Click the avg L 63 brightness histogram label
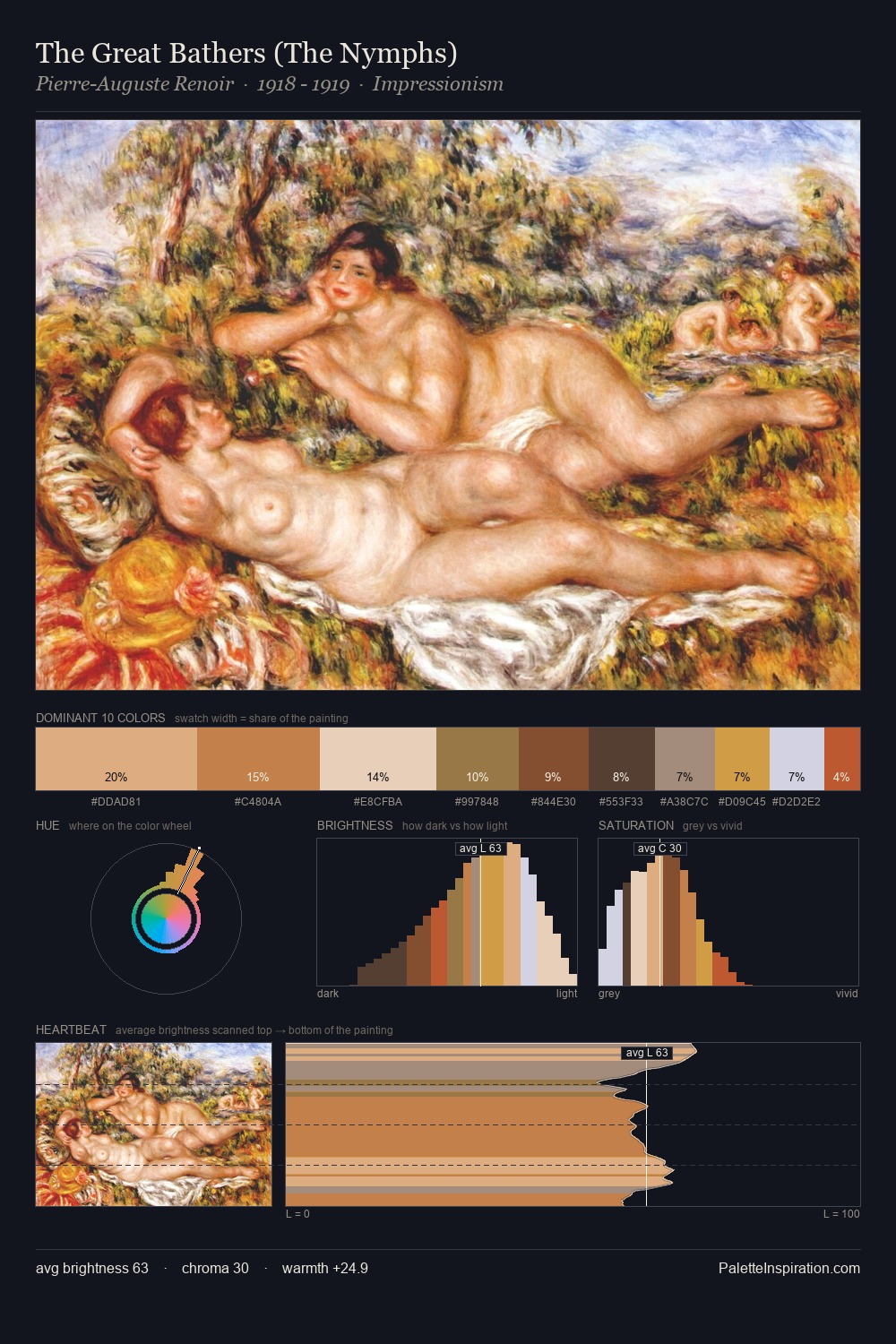This screenshot has height=1344, width=896. [x=481, y=849]
